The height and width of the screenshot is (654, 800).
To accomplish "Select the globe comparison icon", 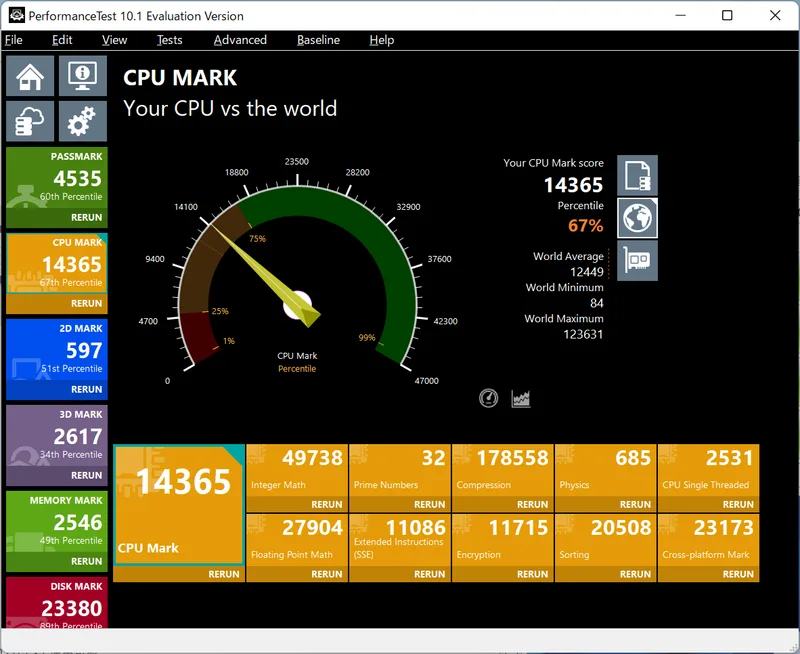I will pyautogui.click(x=637, y=218).
